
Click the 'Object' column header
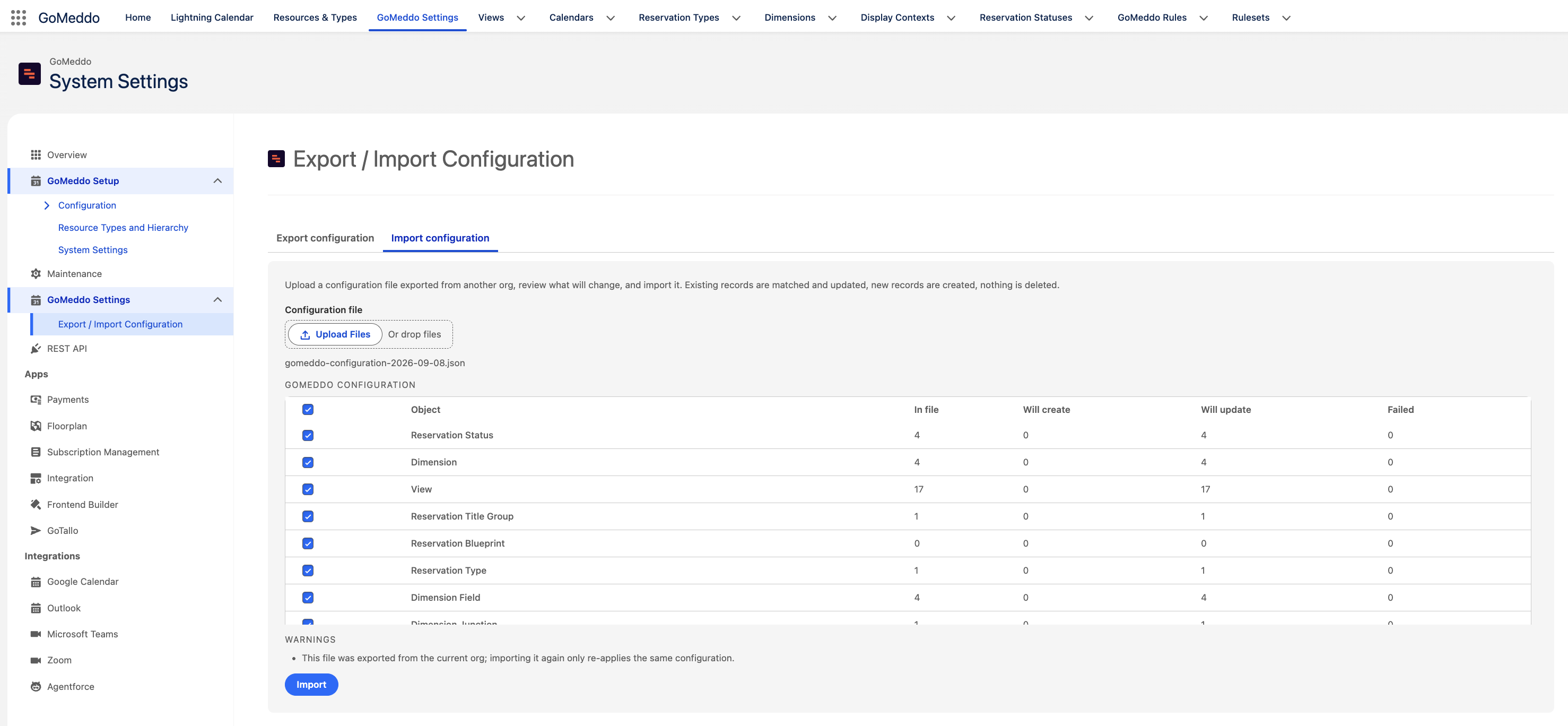point(425,409)
